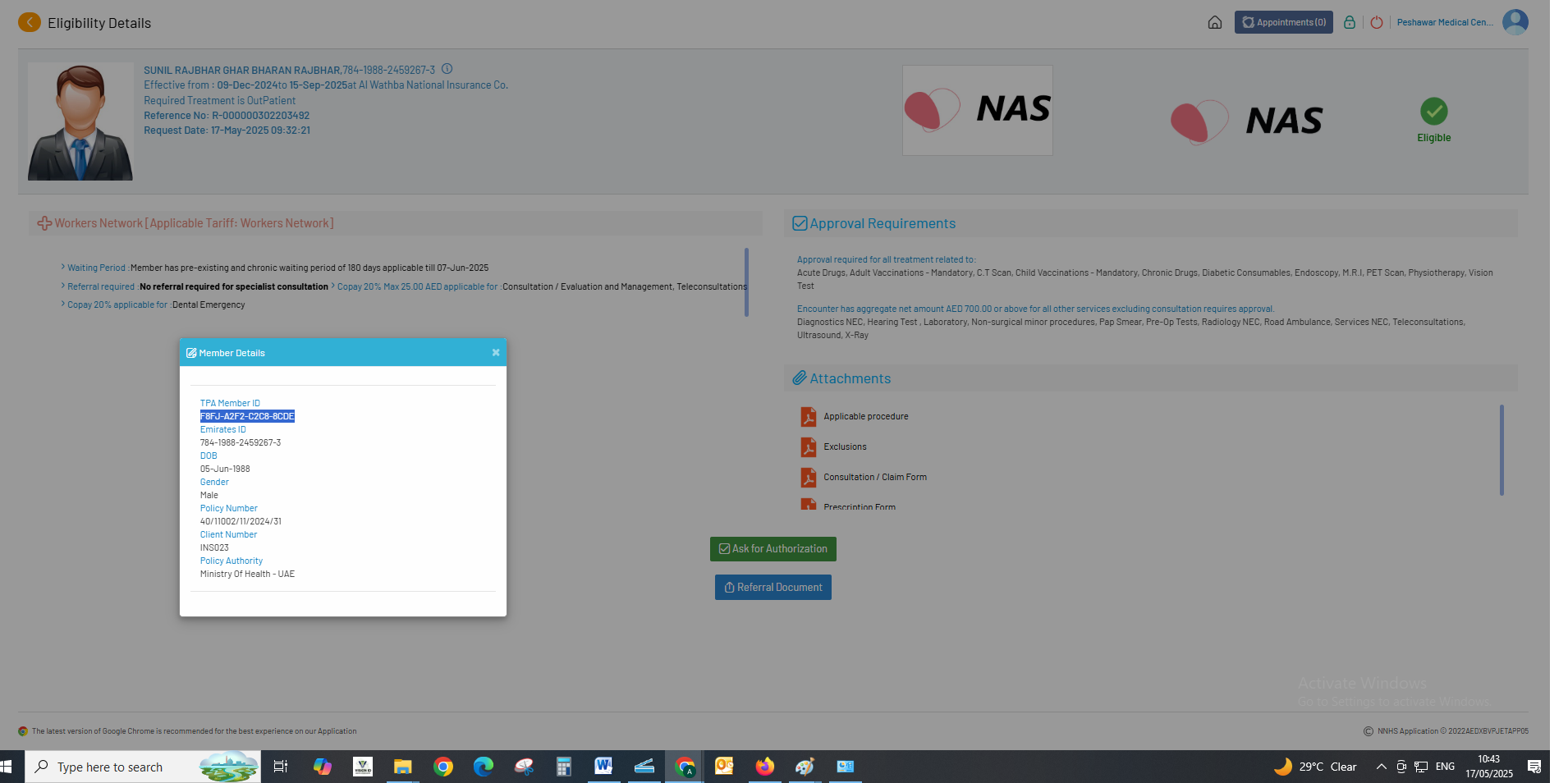Click the lock icon in the header
The width and height of the screenshot is (1568, 783).
coord(1350,22)
